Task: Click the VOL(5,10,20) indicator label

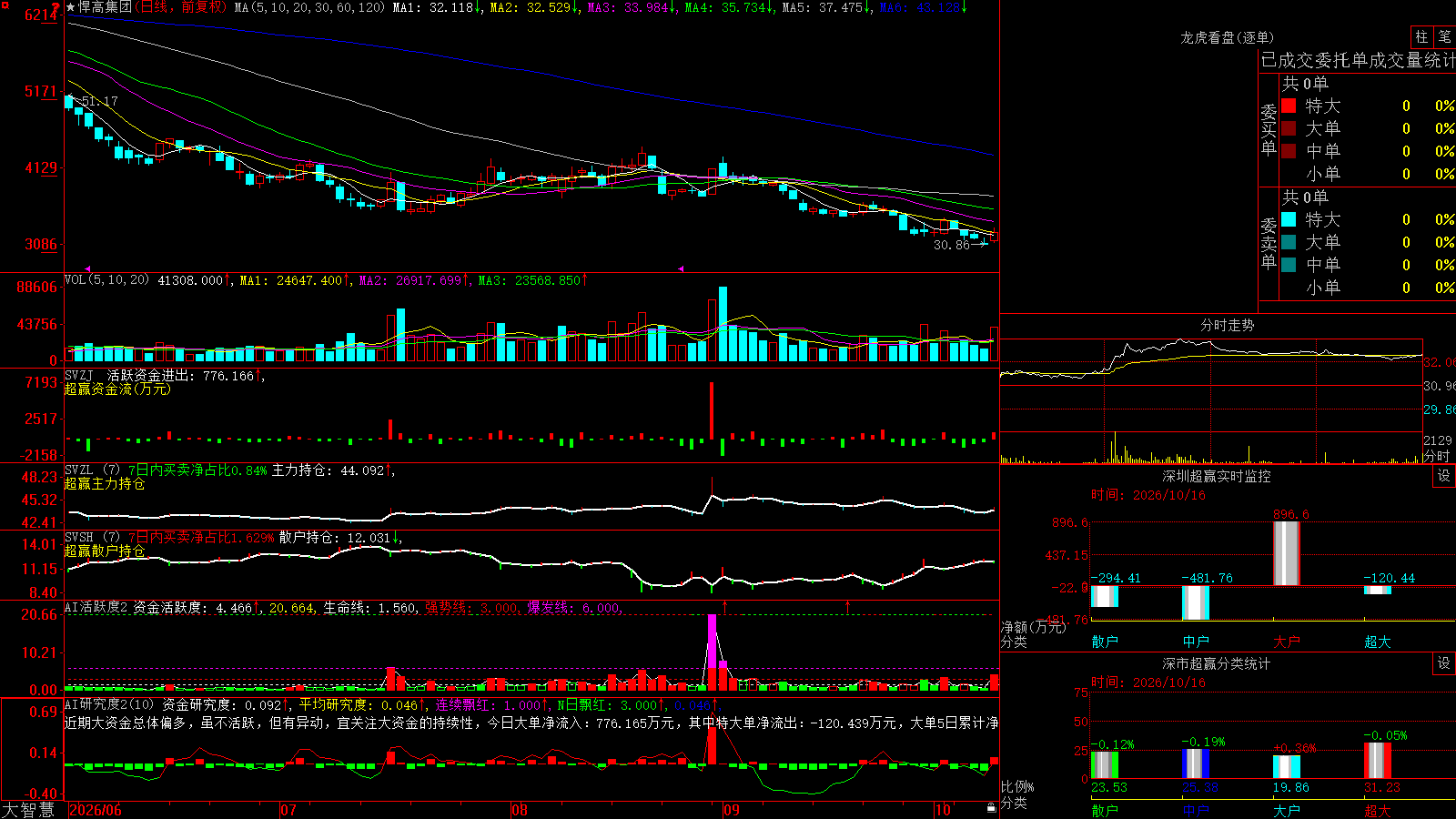Action: [107, 280]
